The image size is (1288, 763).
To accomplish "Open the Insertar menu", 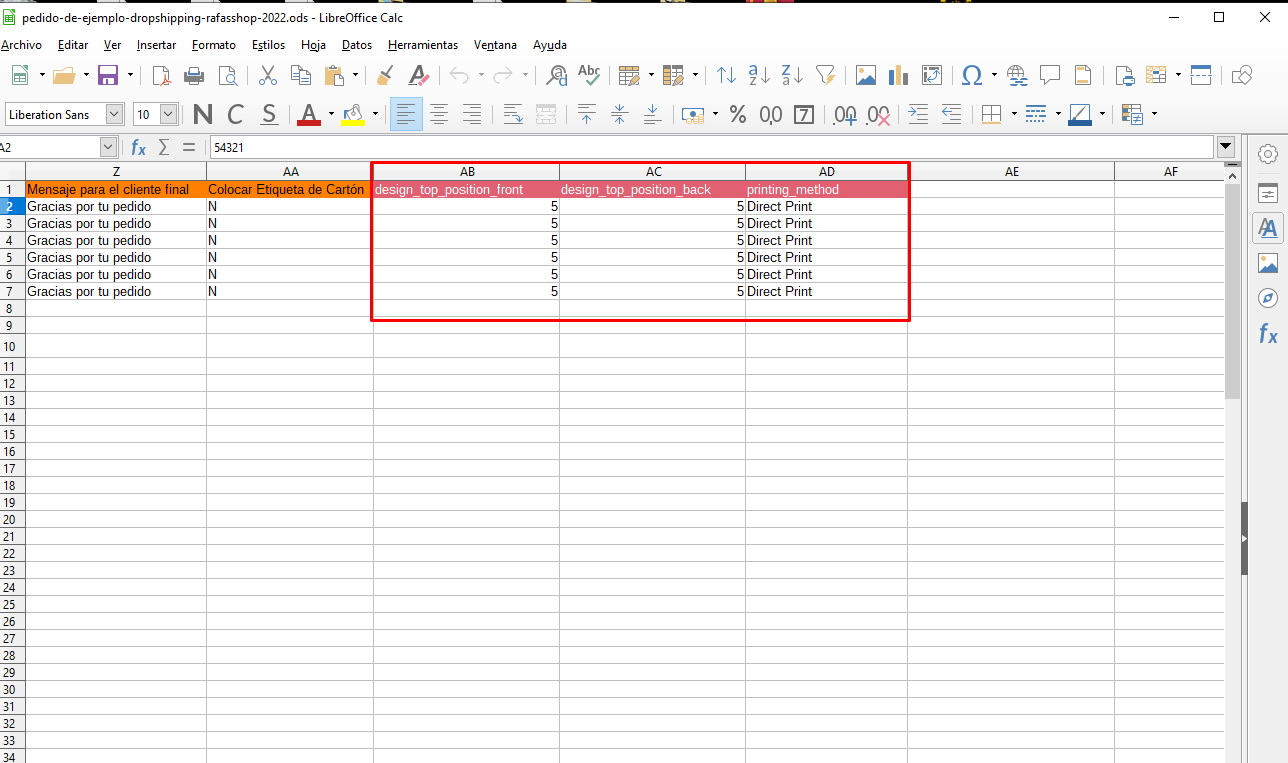I will [156, 45].
